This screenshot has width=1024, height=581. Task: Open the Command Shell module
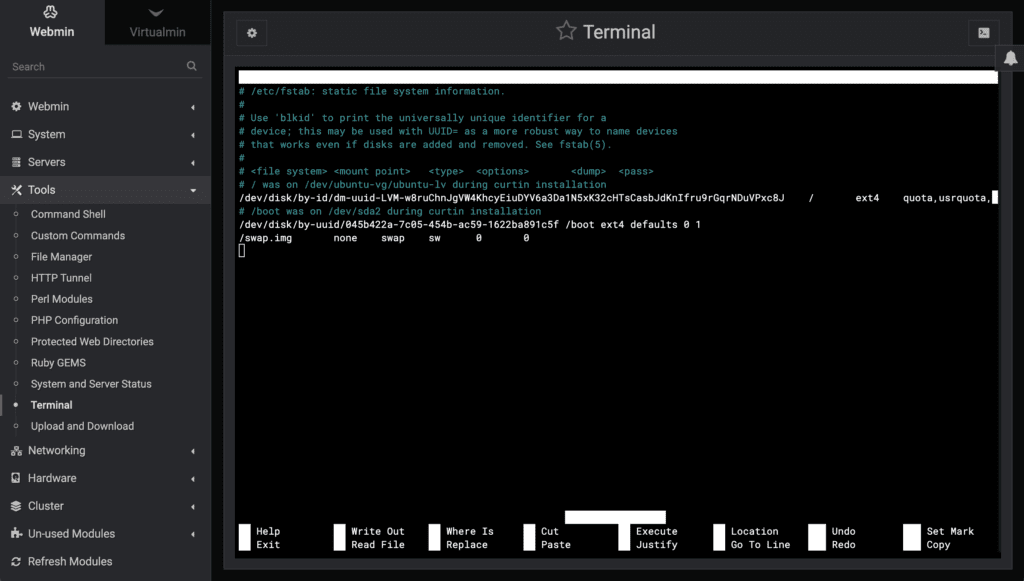69,213
